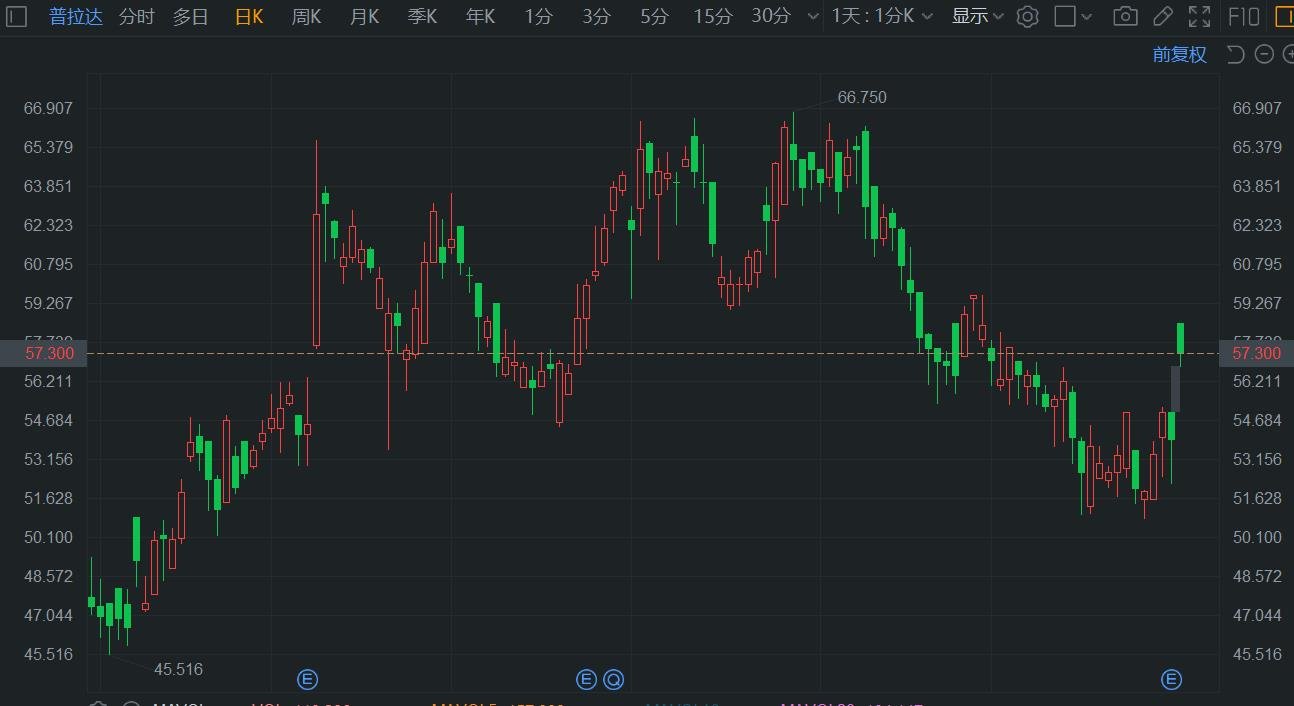
Task: Click 47.044 on the left price axis
Action: tap(49, 615)
